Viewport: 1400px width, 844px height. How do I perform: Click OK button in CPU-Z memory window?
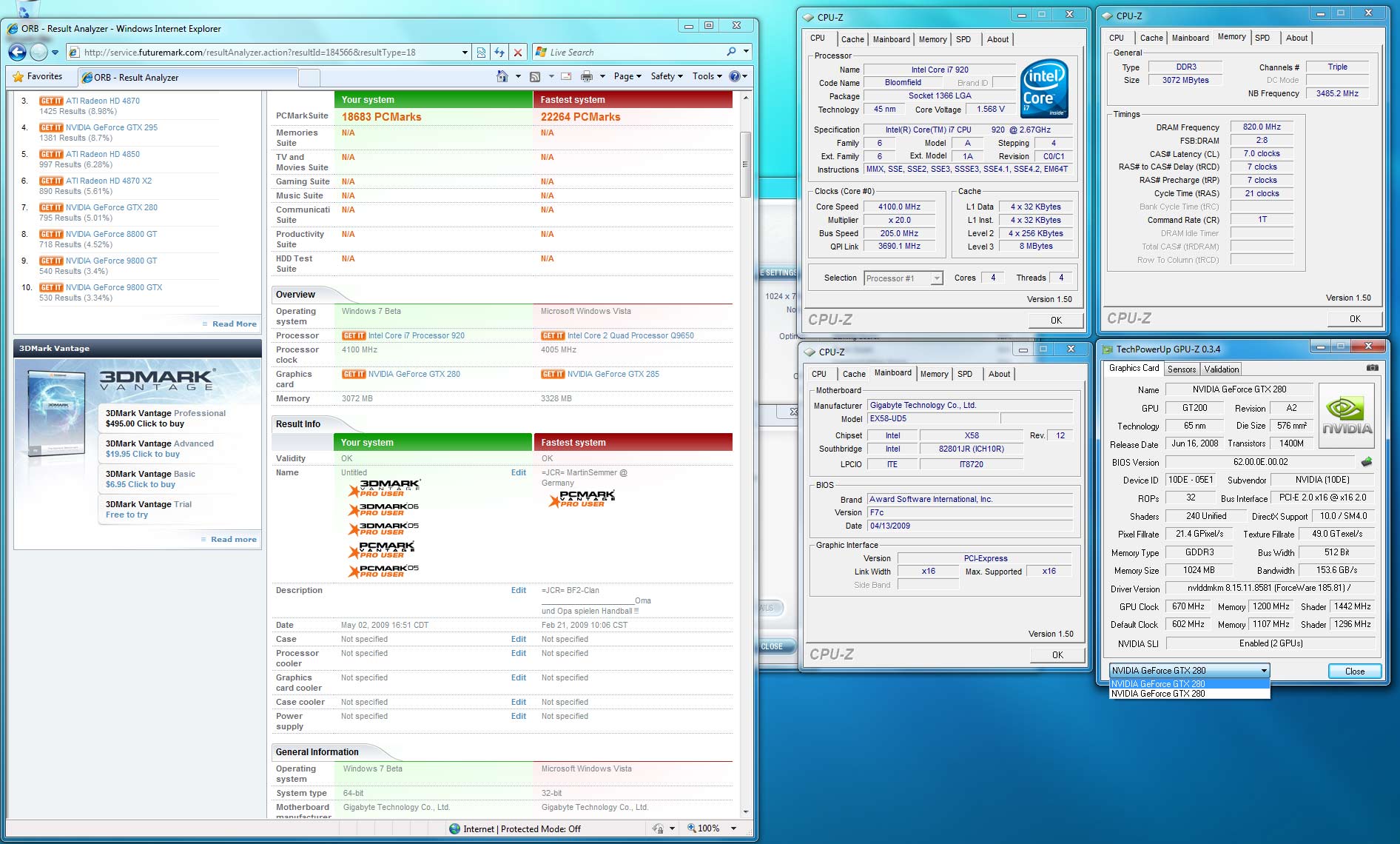point(1354,319)
